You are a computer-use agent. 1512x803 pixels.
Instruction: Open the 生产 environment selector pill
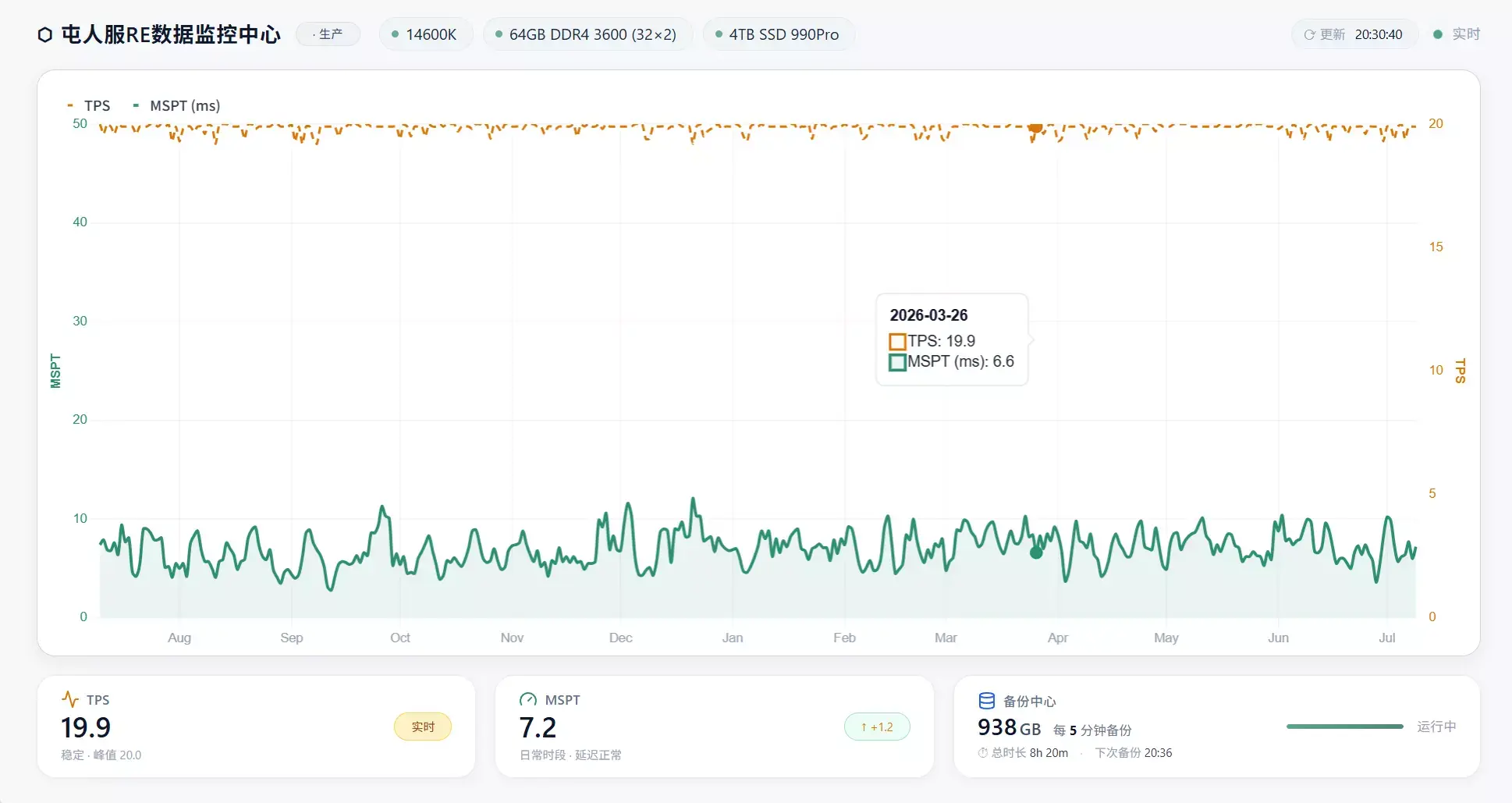328,34
